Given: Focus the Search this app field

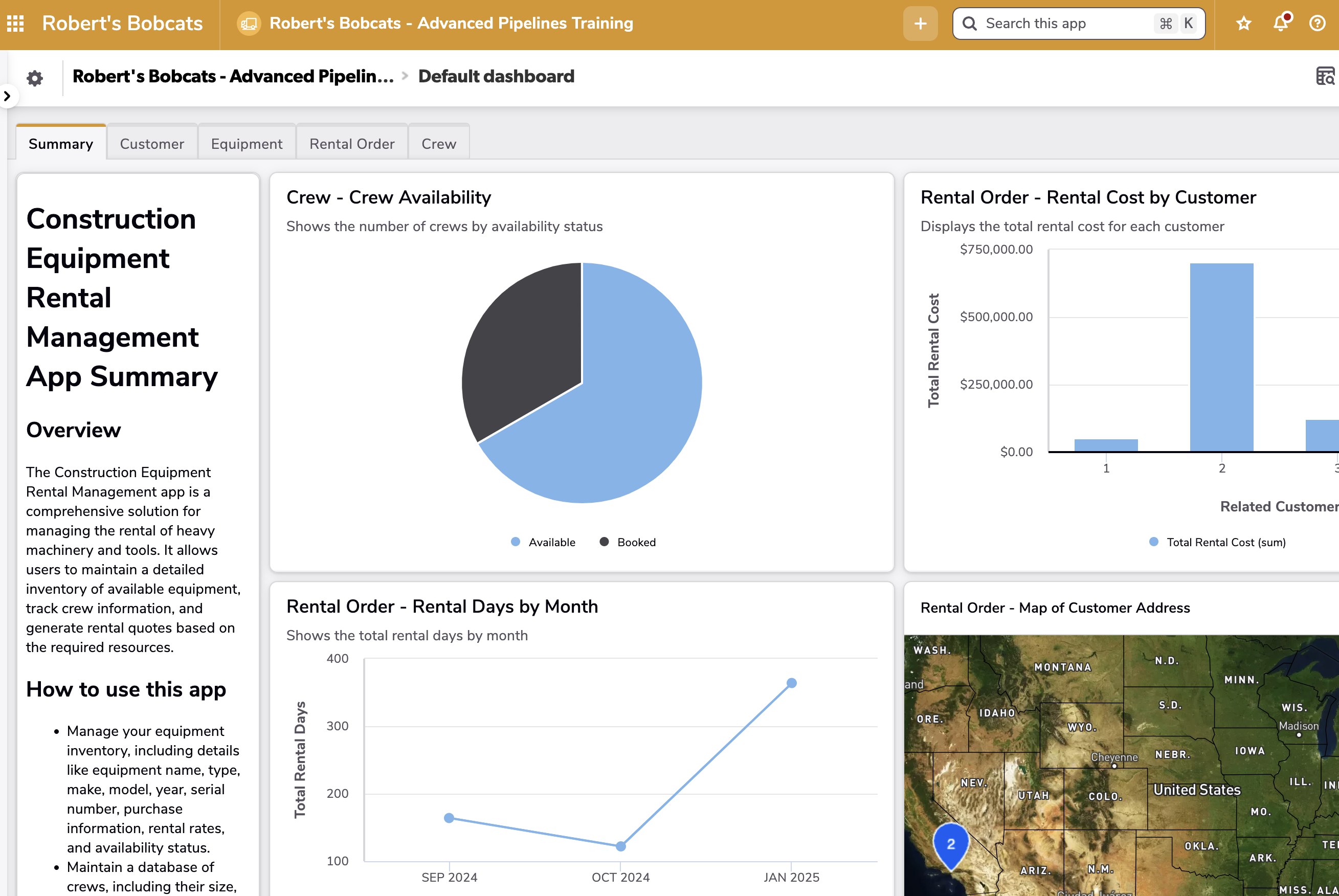Looking at the screenshot, I should [x=1078, y=24].
